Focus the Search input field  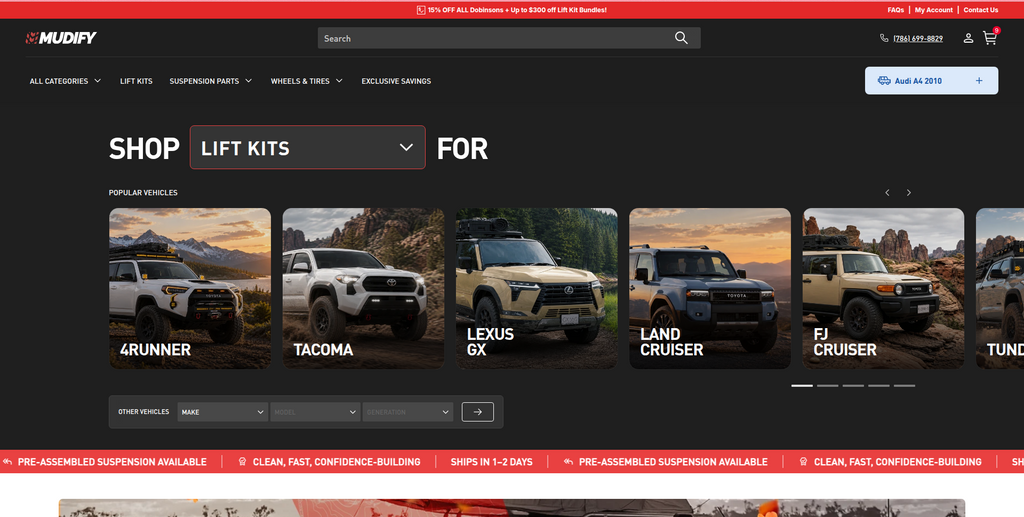tap(509, 38)
